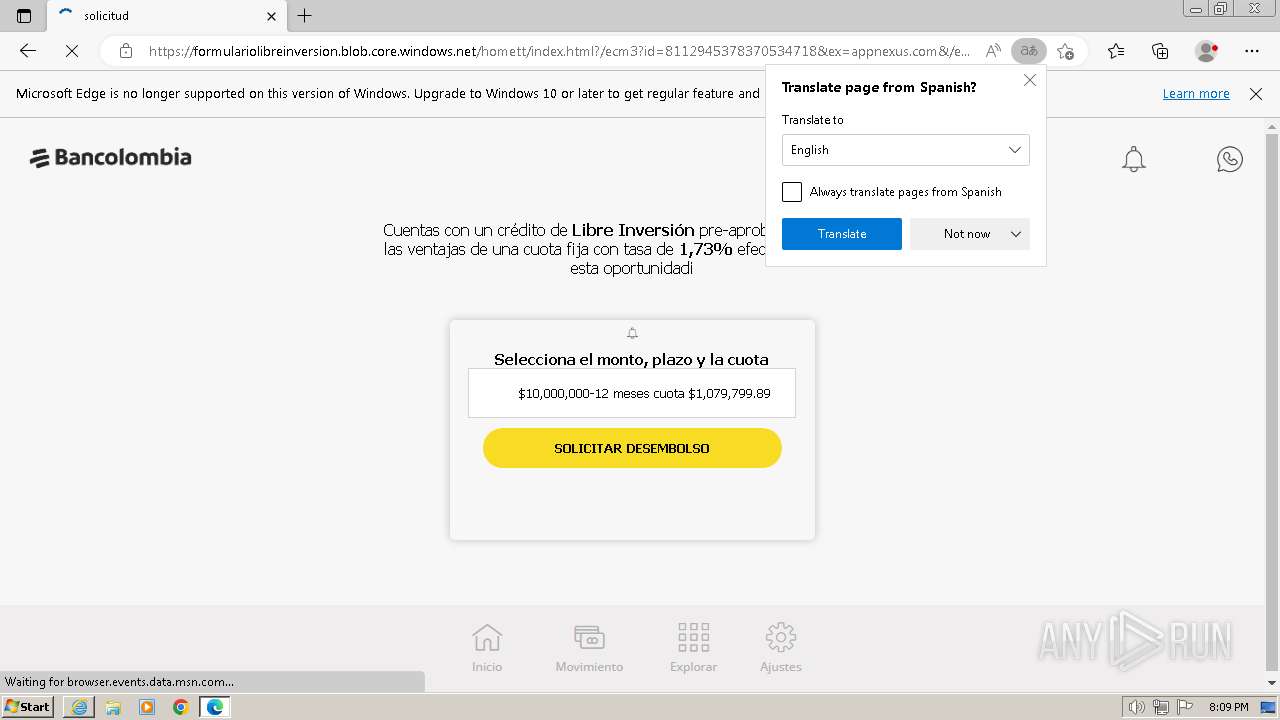The width and height of the screenshot is (1280, 720).
Task: Open Bancolombia notifications bell
Action: (x=1133, y=159)
